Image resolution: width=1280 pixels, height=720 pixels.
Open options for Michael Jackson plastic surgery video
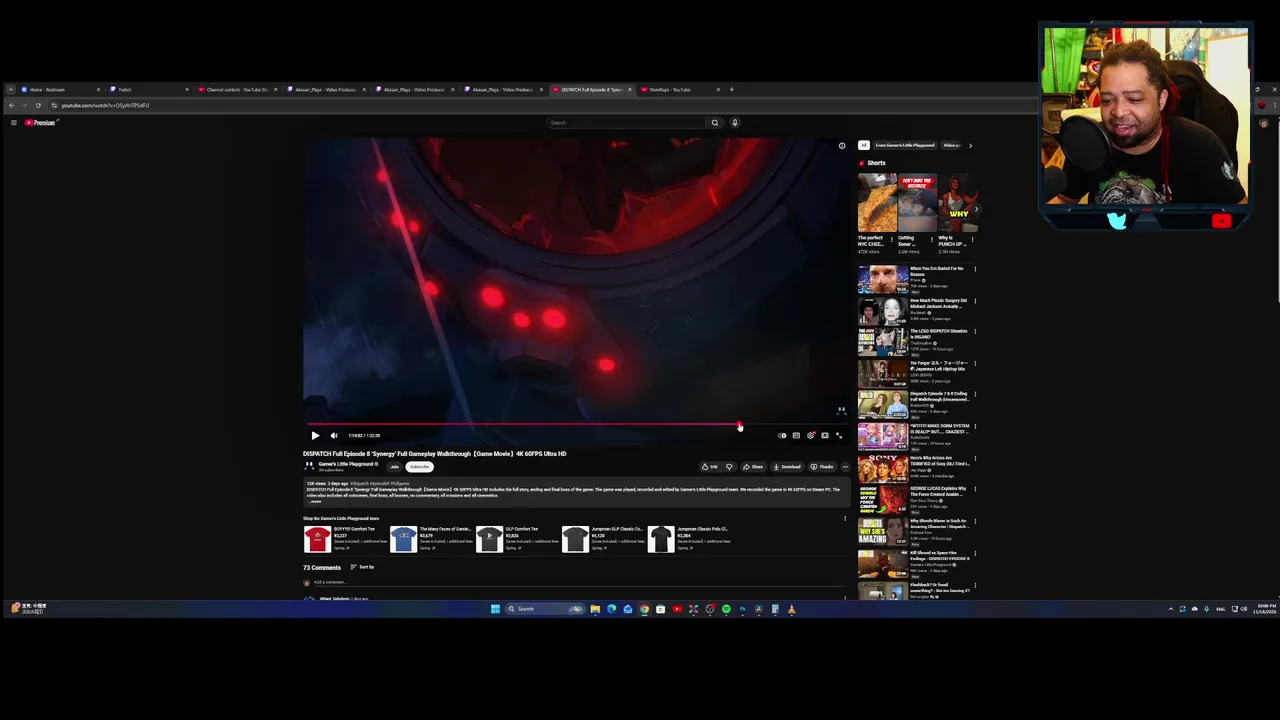pos(975,300)
